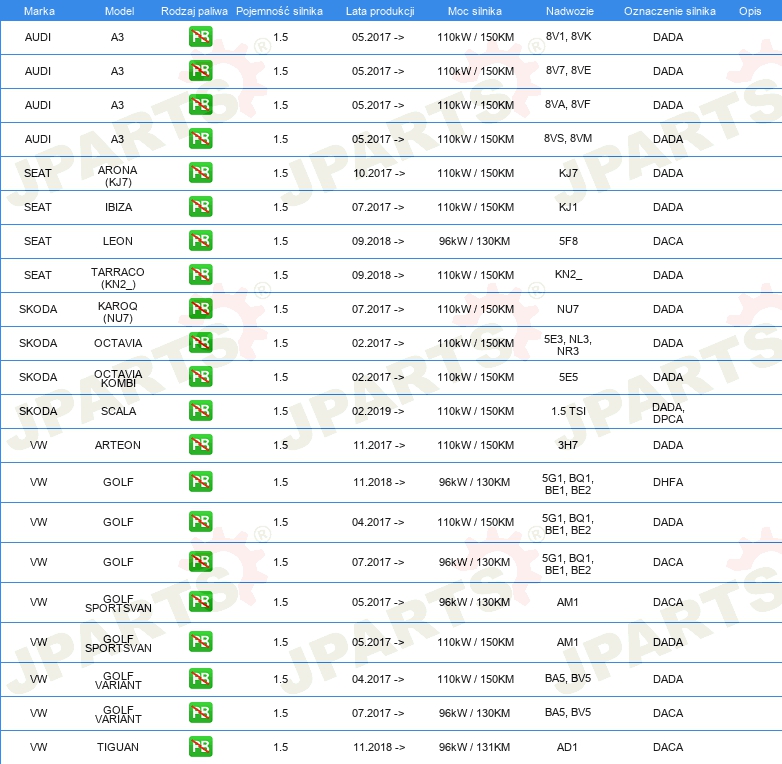Click body code 1.5 TSI
Screen dimensions: 782x764
point(568,411)
